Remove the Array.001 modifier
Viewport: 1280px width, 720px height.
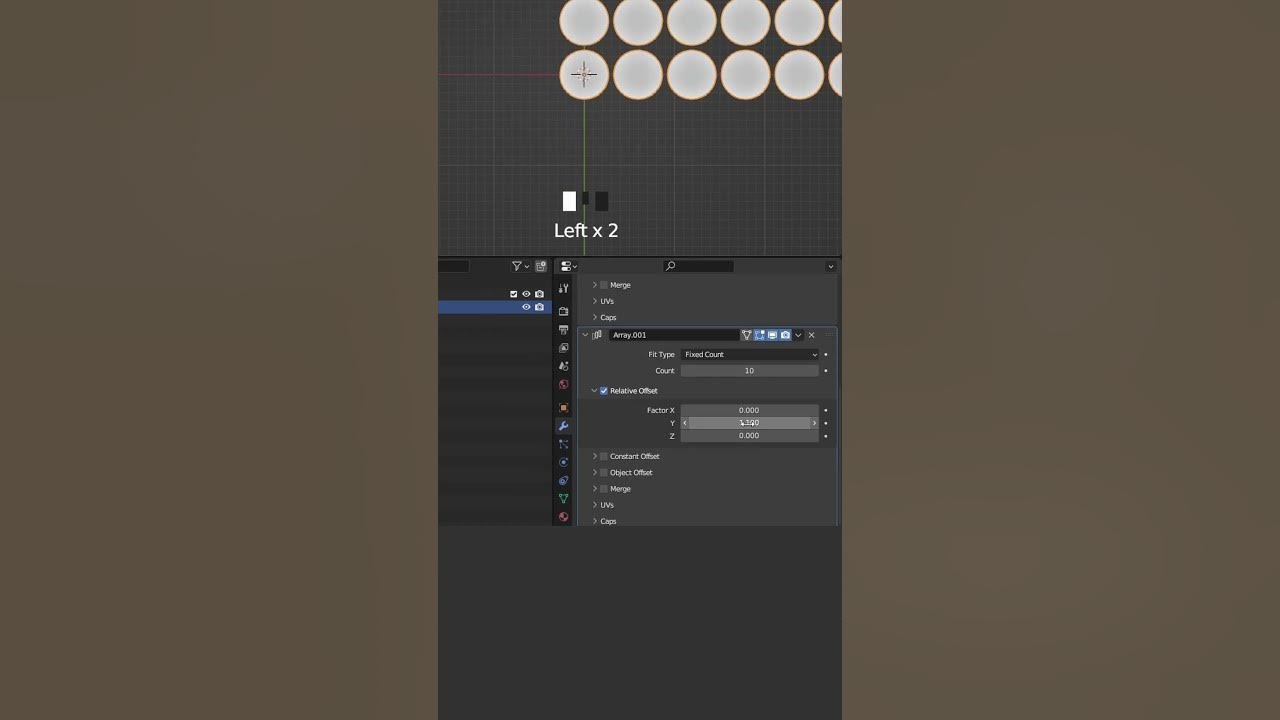(811, 335)
